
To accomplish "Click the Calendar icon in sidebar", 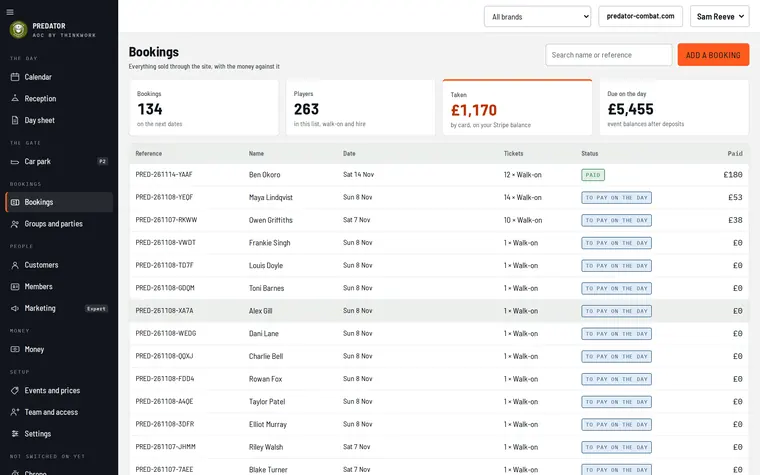I will (x=15, y=77).
